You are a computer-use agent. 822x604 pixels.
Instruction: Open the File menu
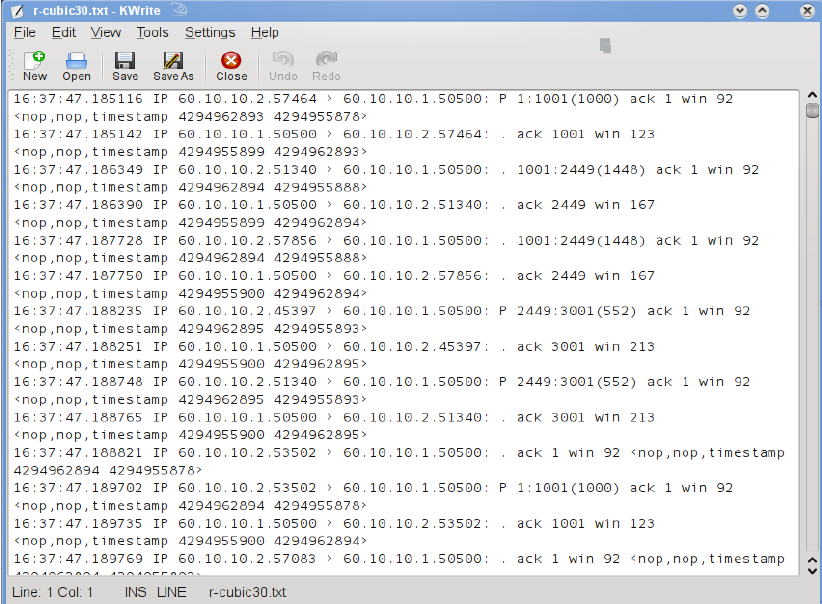(x=24, y=32)
